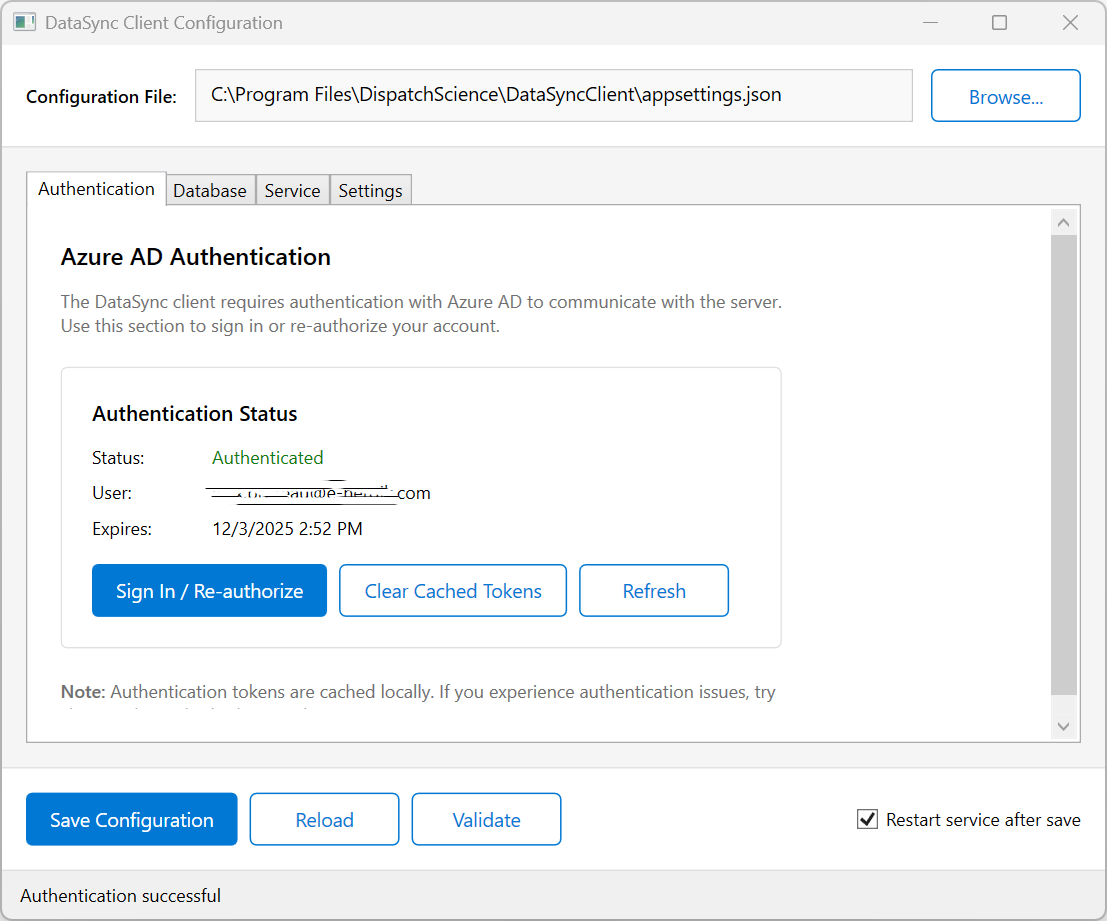The width and height of the screenshot is (1107, 921).
Task: Click the scrollbar down arrow
Action: [x=1064, y=725]
